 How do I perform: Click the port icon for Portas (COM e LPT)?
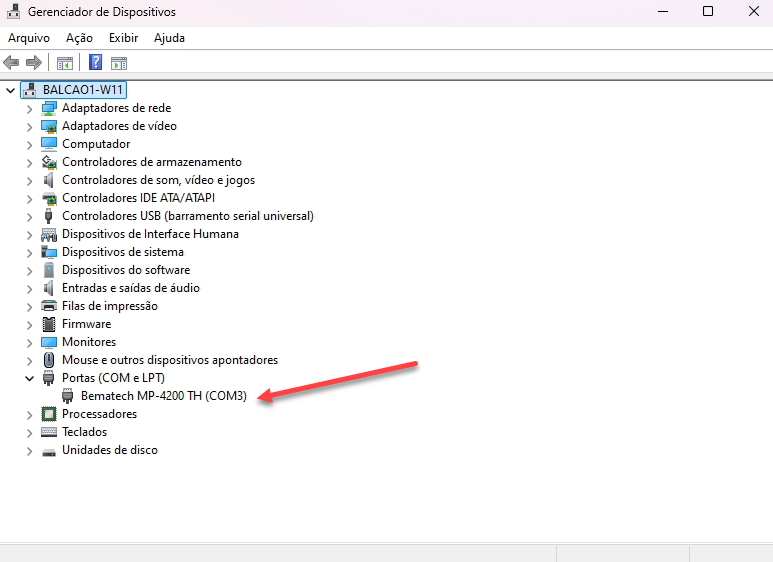click(48, 378)
